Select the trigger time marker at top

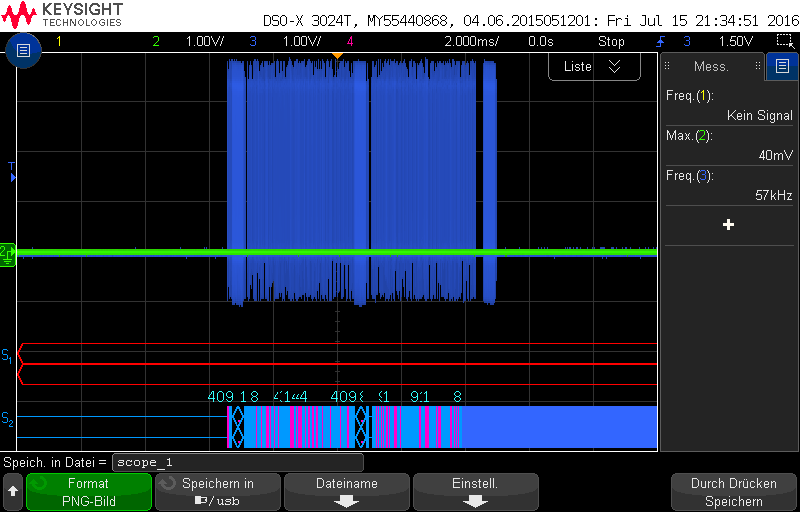pos(337,55)
